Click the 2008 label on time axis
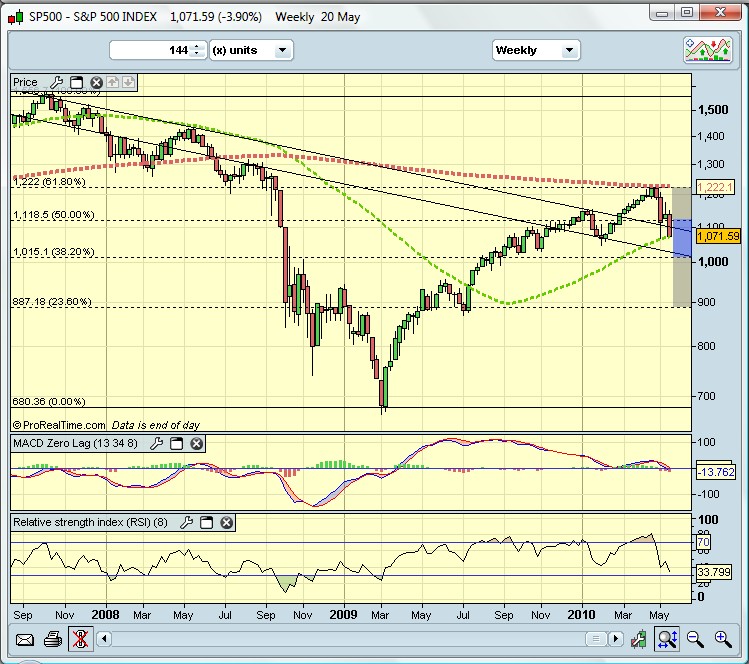 tap(106, 614)
